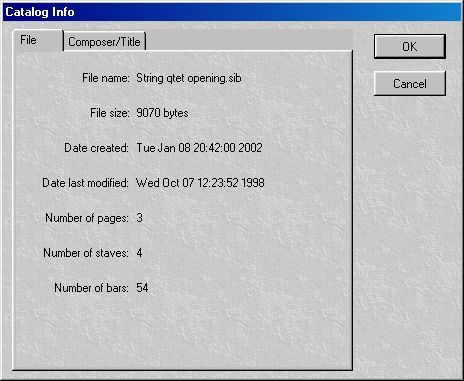Click the 'Tue Jan 08 20:42:00 2002' date
The image size is (464, 381).
pyautogui.click(x=199, y=148)
